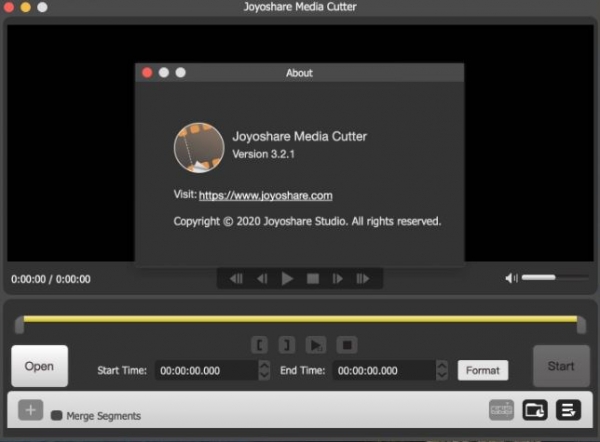600x442 pixels.
Task: Show the segment list icon
Action: [x=568, y=410]
